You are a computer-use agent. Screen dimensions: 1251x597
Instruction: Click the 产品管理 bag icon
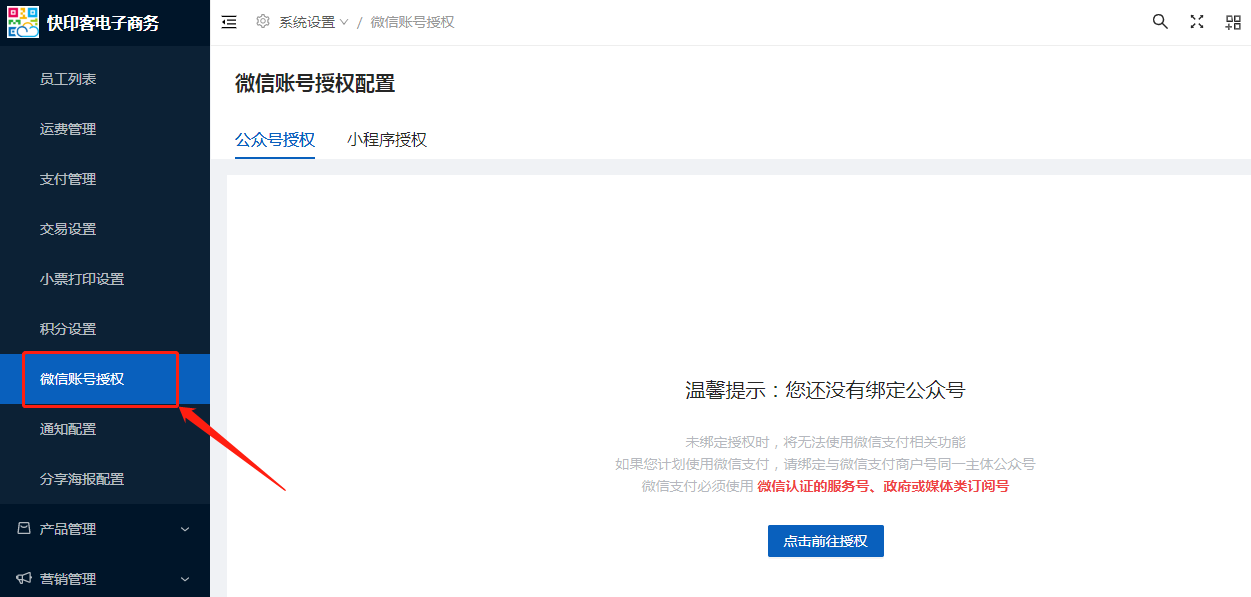coord(24,529)
